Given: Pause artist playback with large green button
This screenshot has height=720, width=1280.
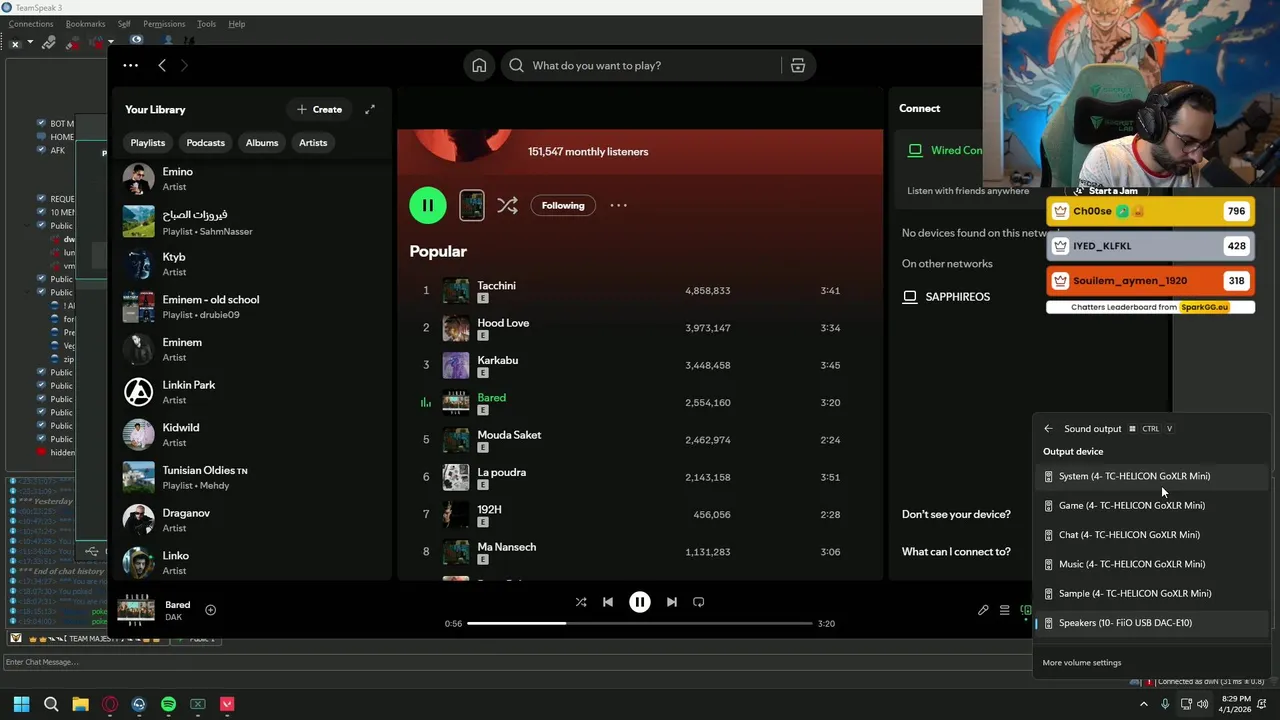Looking at the screenshot, I should 428,205.
